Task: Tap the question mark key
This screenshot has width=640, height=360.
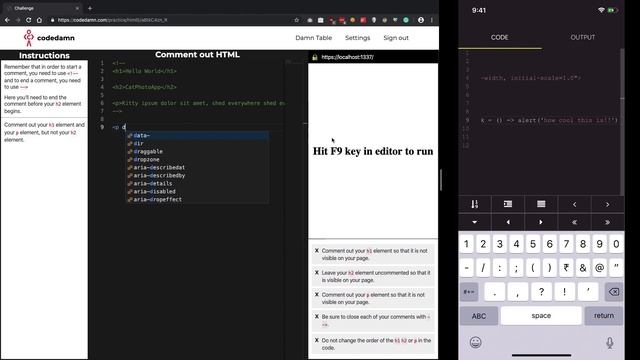Action: (x=541, y=292)
